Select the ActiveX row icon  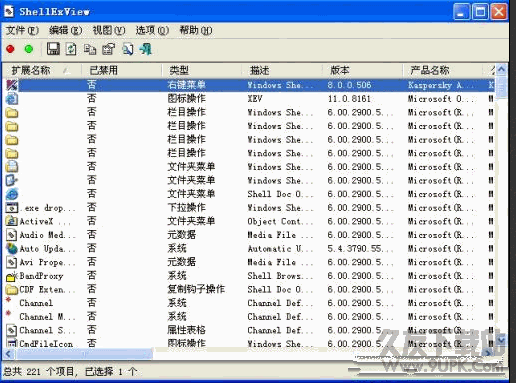click(x=12, y=221)
